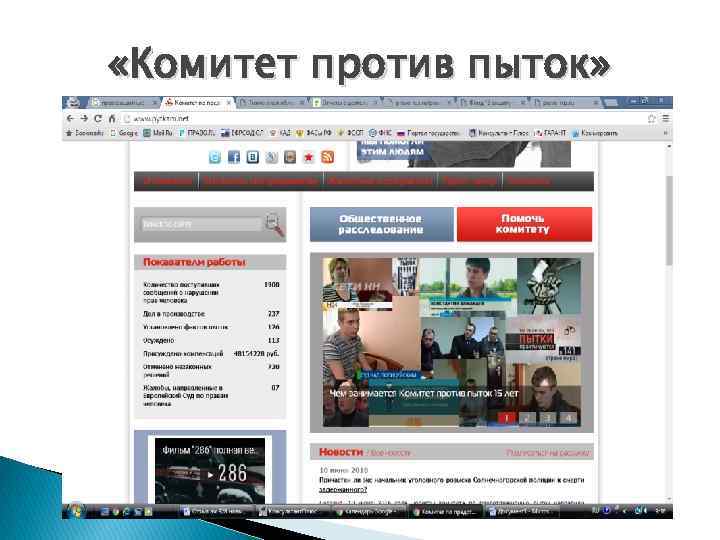Click the first red item in site navigation
The width and height of the screenshot is (720, 540).
[167, 181]
